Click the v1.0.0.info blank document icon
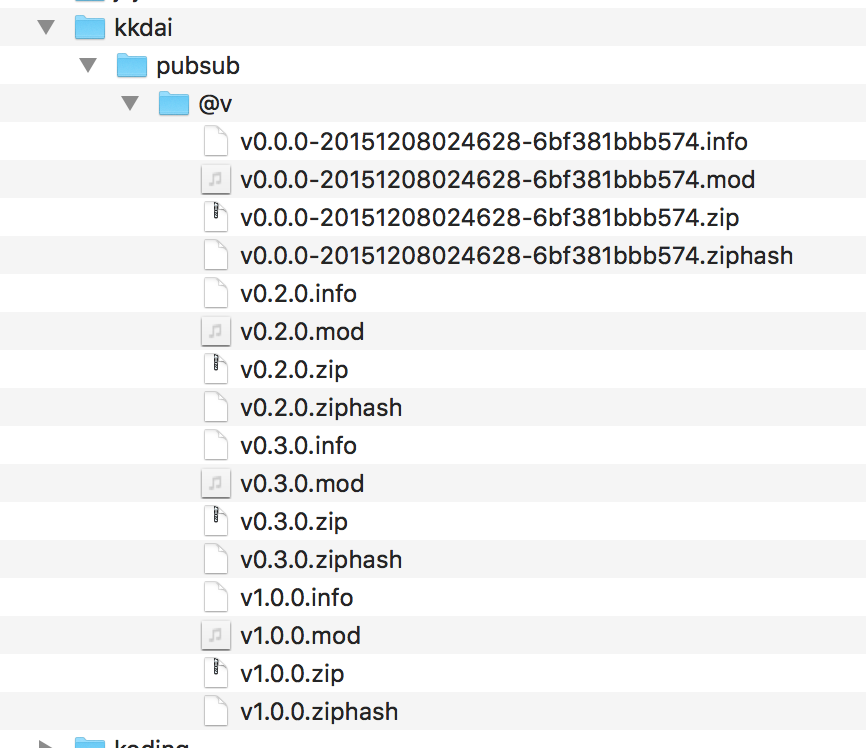 tap(215, 597)
